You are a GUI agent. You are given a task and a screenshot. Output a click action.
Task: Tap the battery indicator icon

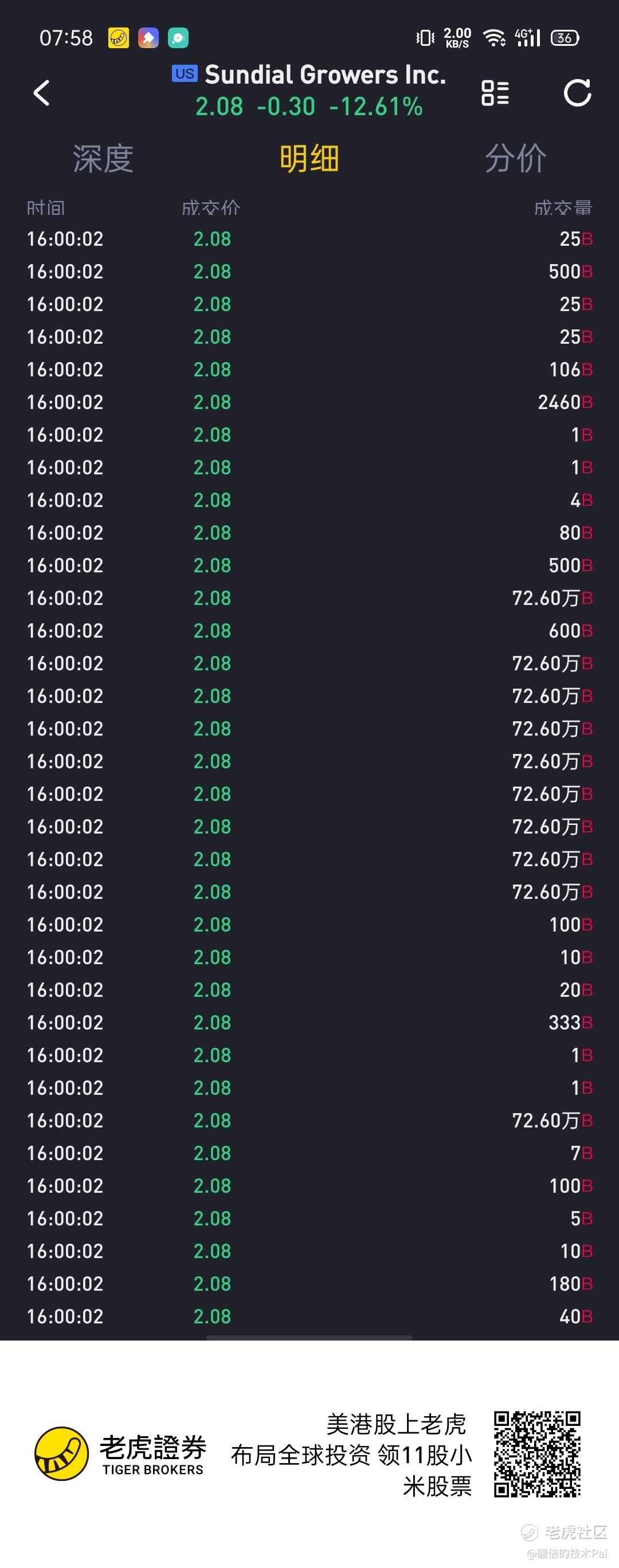coord(565,38)
